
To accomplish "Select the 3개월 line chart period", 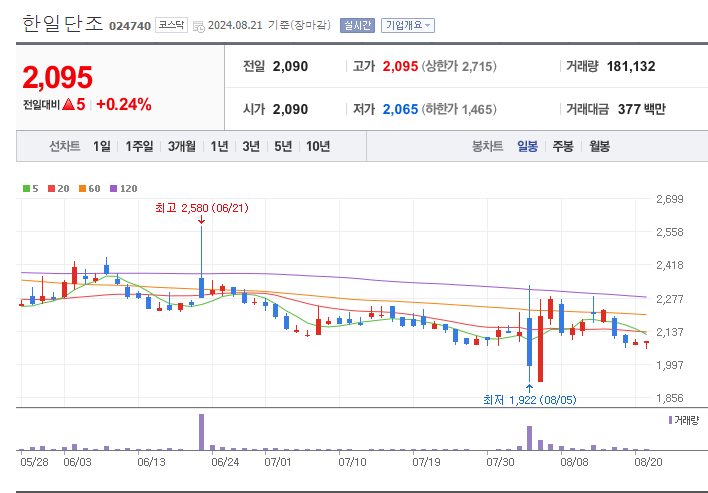I will point(182,146).
